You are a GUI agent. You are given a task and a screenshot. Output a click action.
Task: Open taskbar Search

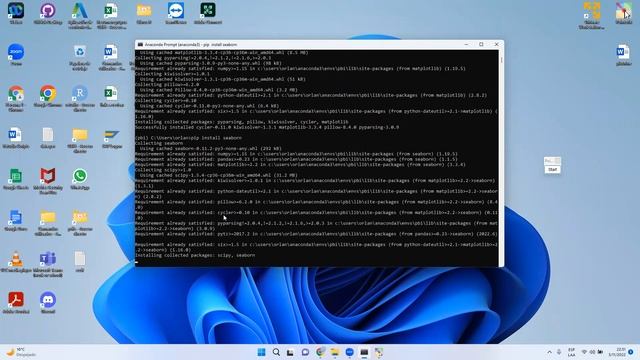276,352
